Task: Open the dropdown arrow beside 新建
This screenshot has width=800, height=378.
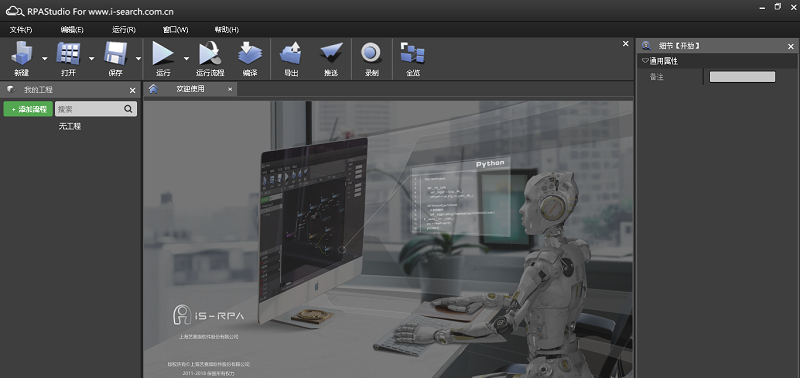Action: [x=44, y=59]
